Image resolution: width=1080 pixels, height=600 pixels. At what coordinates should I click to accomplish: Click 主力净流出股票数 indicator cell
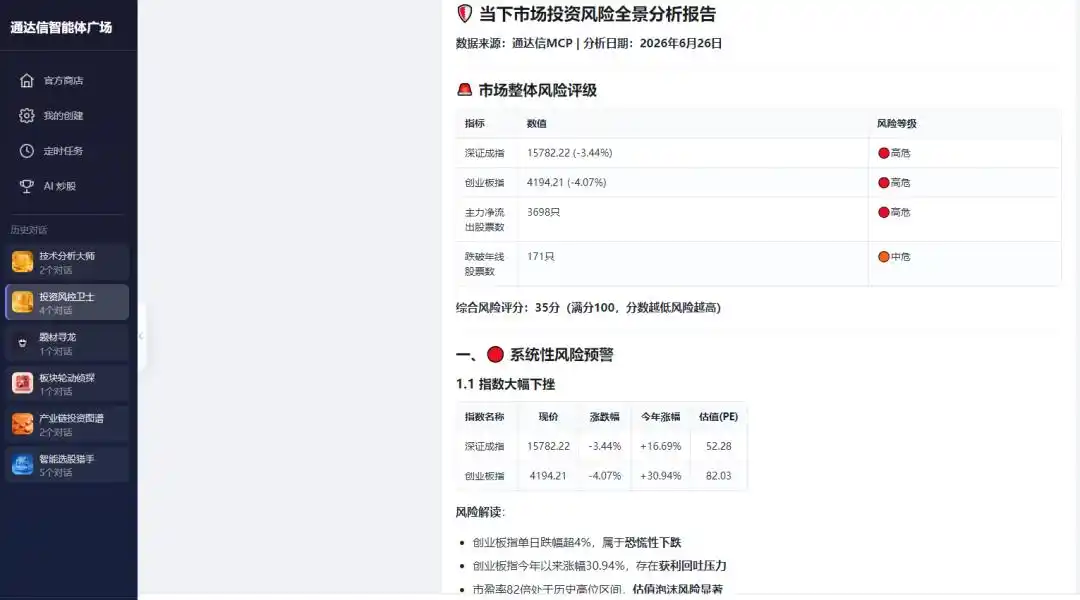click(x=485, y=220)
